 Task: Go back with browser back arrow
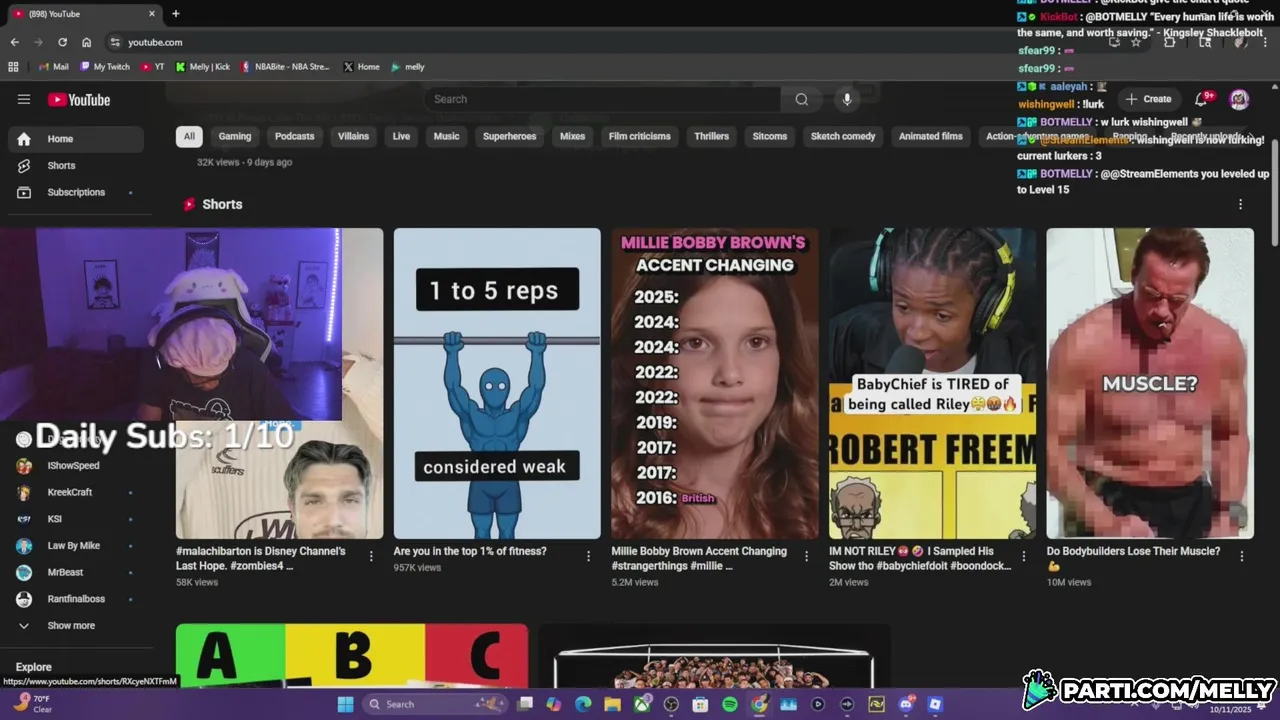point(14,42)
